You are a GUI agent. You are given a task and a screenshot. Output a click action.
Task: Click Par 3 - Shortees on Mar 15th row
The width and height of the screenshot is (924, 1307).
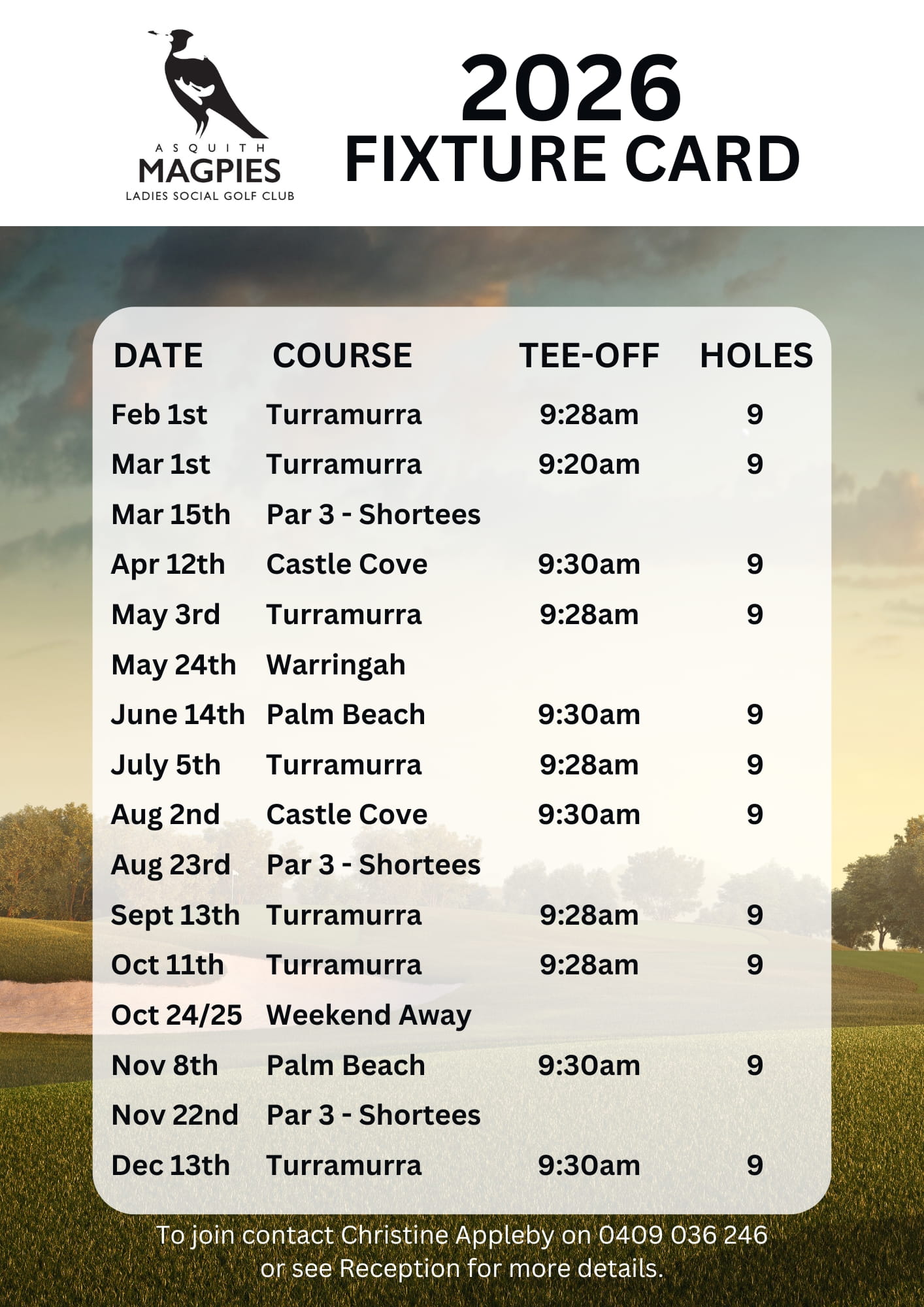coord(373,515)
